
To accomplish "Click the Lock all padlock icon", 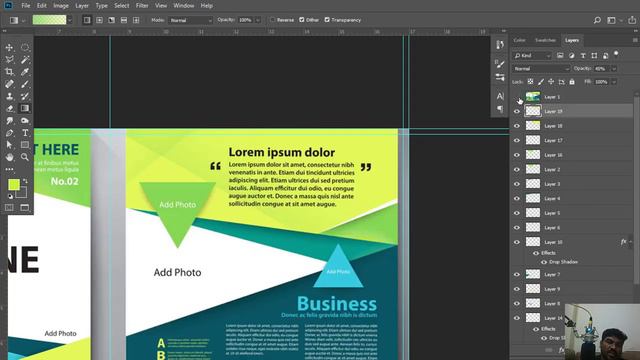I will coord(572,82).
